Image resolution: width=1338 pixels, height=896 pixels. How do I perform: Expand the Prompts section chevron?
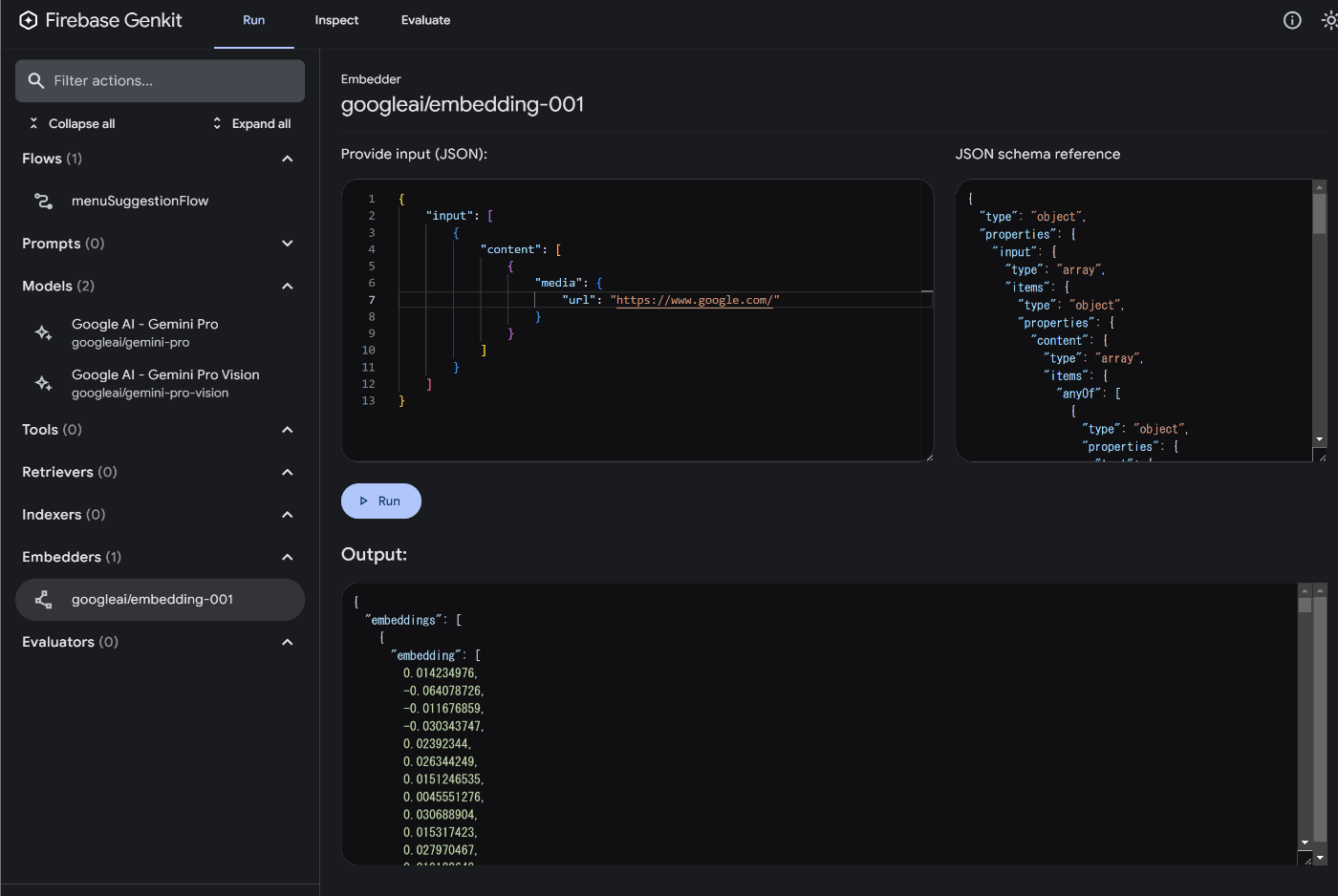click(288, 244)
